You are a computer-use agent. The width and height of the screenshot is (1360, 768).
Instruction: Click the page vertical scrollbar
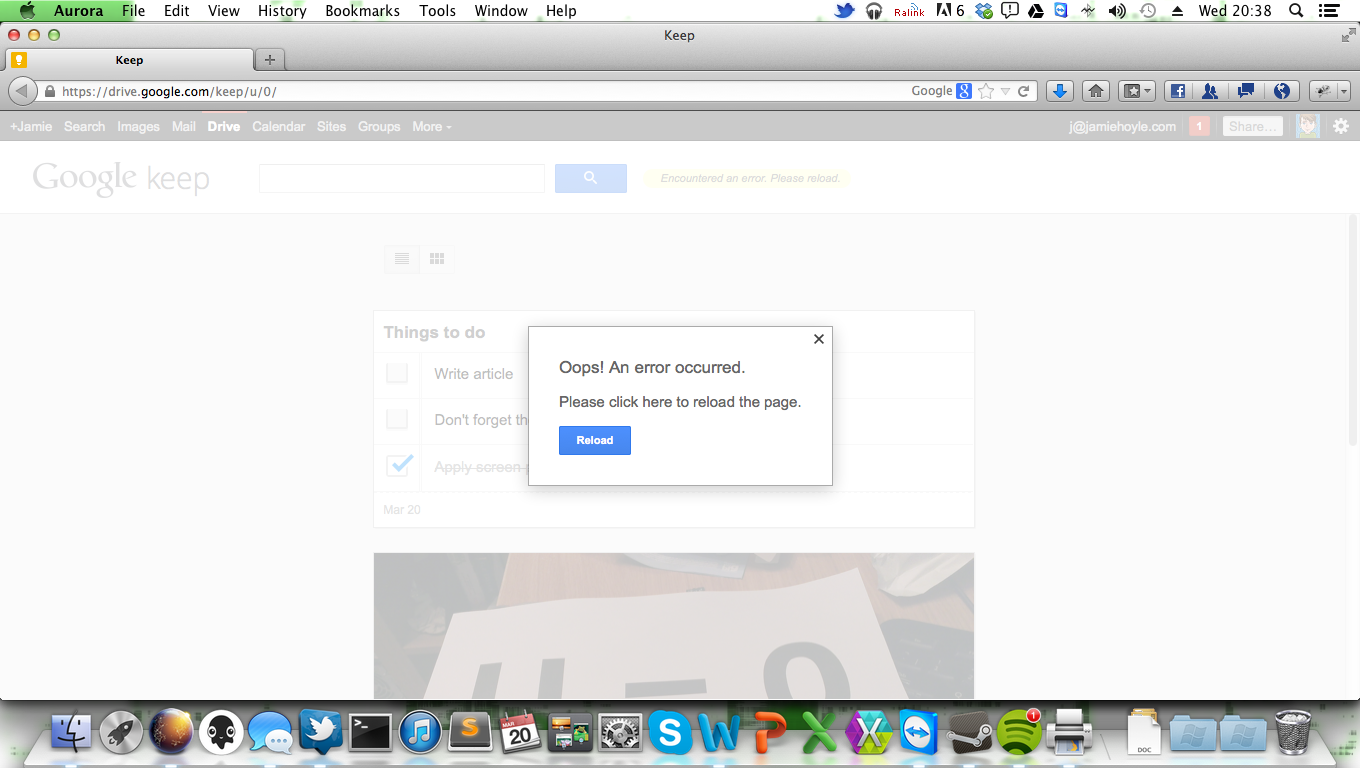1353,330
